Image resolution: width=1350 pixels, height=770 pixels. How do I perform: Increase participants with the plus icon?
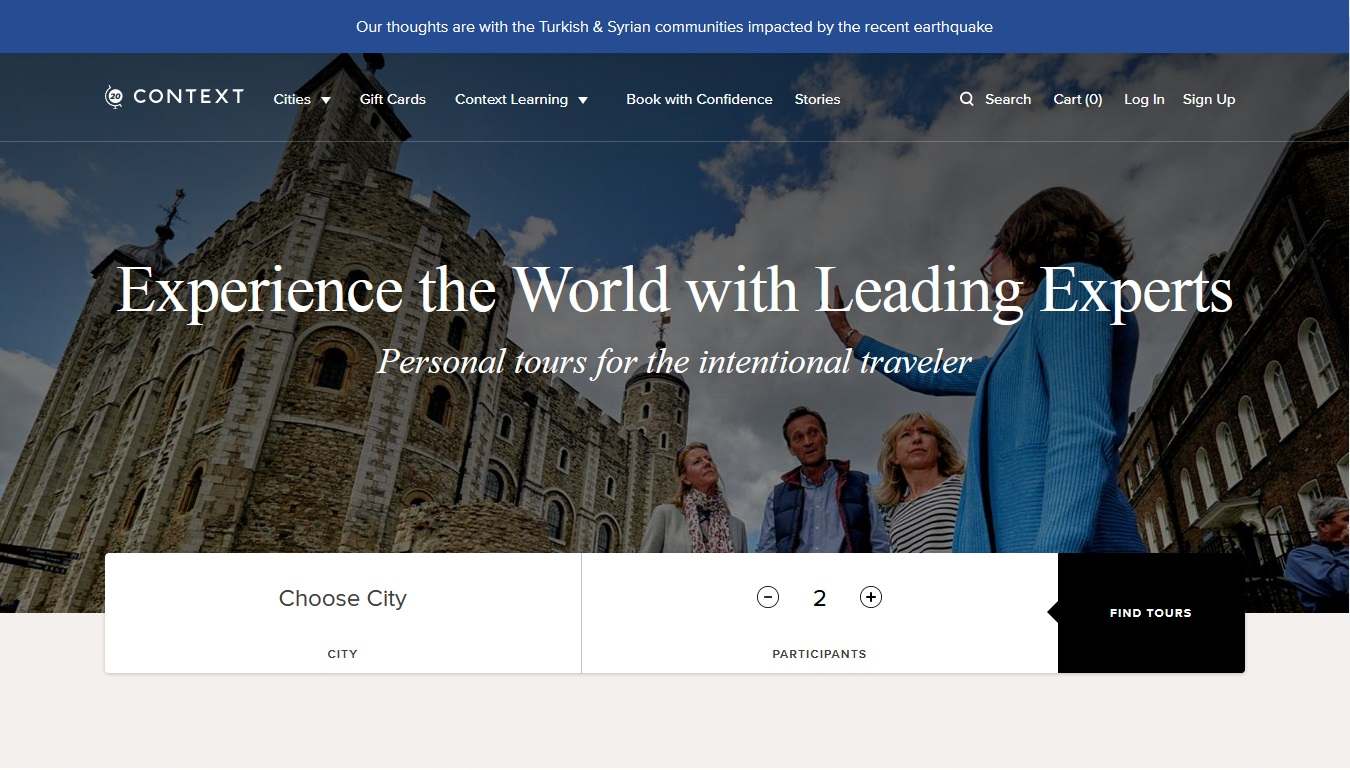pos(871,597)
